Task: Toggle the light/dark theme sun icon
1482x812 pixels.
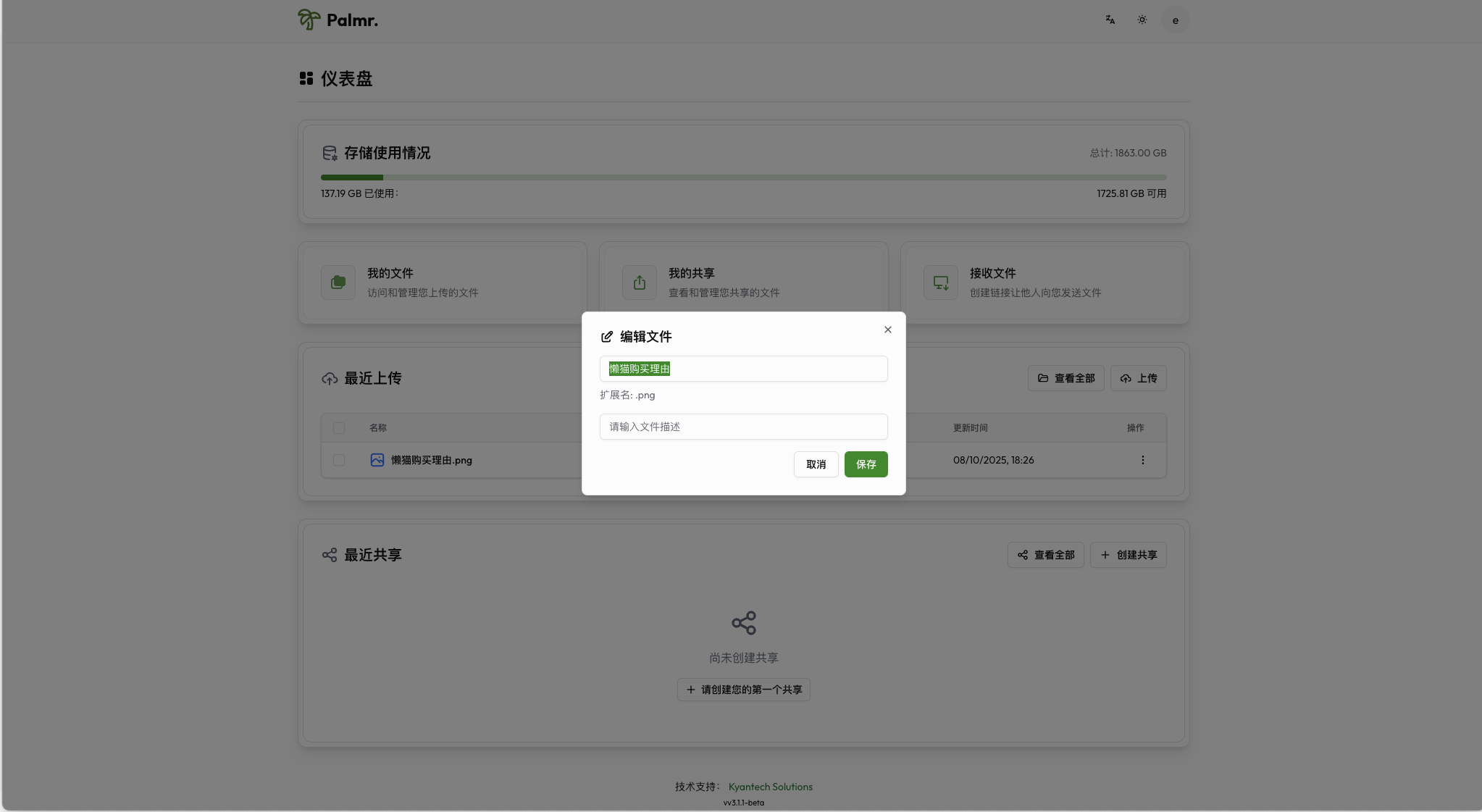Action: [x=1142, y=20]
